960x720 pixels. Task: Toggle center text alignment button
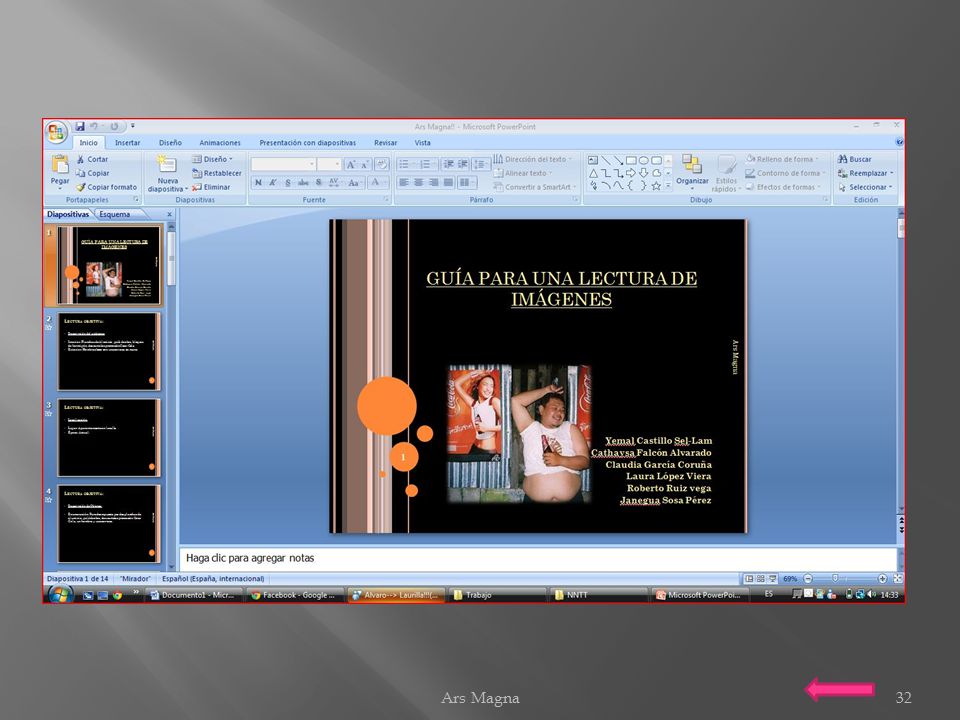[x=418, y=182]
